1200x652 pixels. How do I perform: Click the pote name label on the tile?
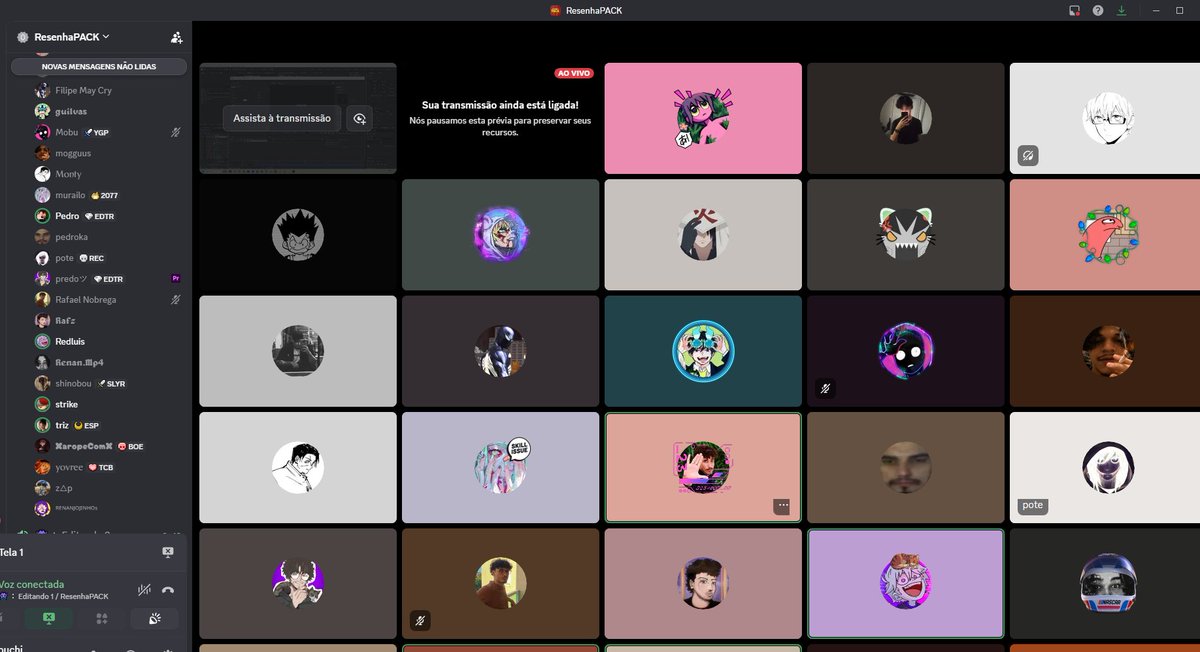pos(1033,505)
